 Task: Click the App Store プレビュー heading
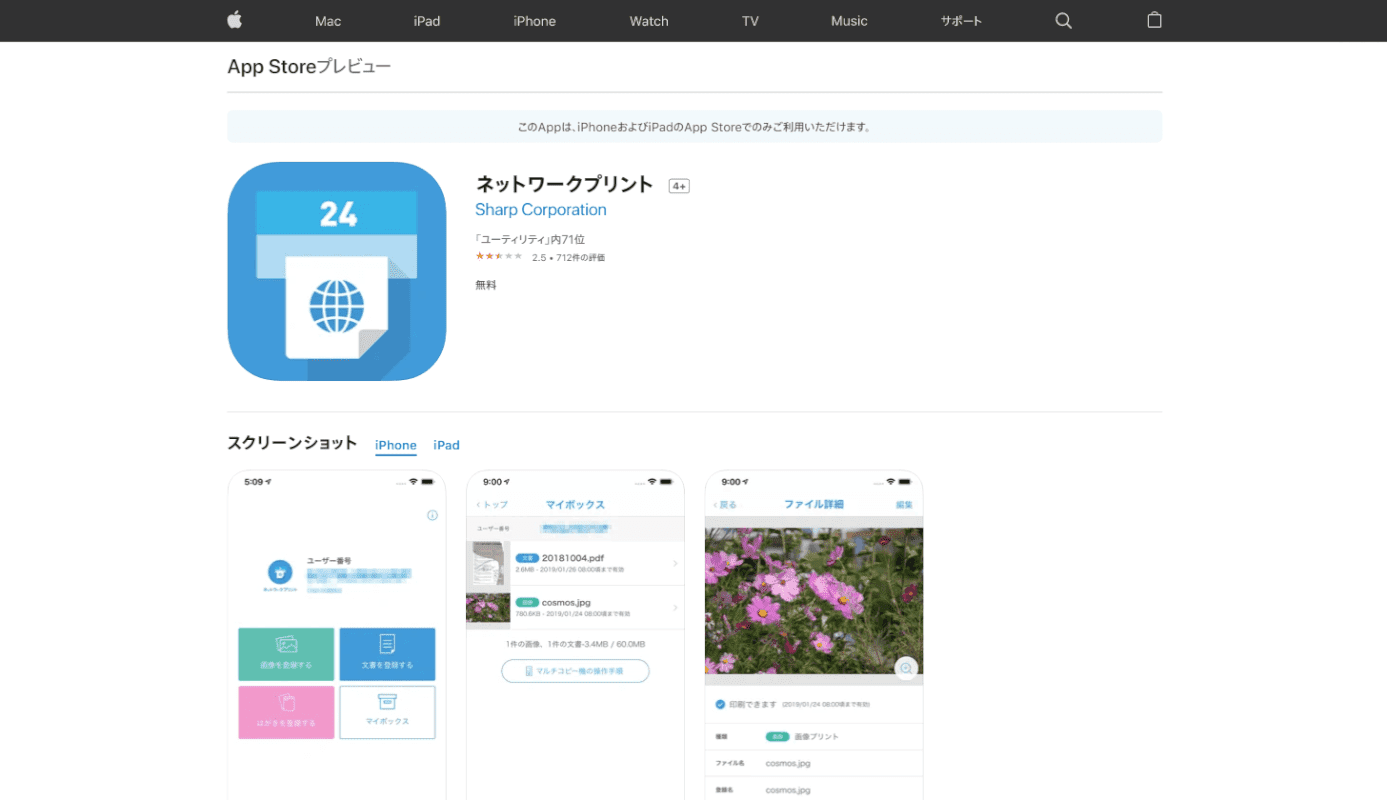[309, 67]
